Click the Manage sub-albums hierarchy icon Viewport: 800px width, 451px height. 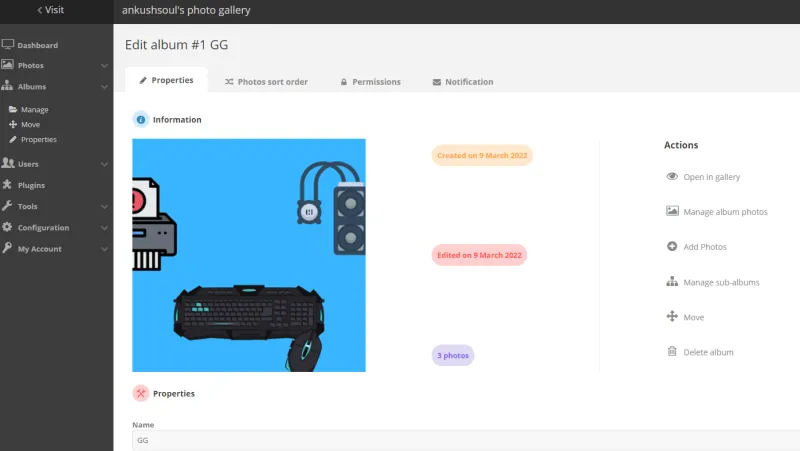click(672, 282)
